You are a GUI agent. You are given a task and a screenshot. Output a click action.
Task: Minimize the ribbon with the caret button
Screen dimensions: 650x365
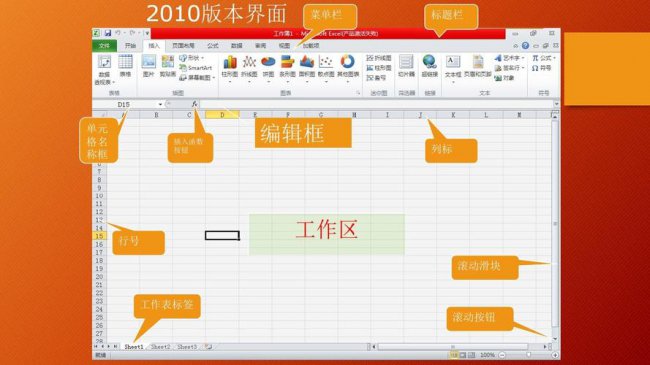516,46
